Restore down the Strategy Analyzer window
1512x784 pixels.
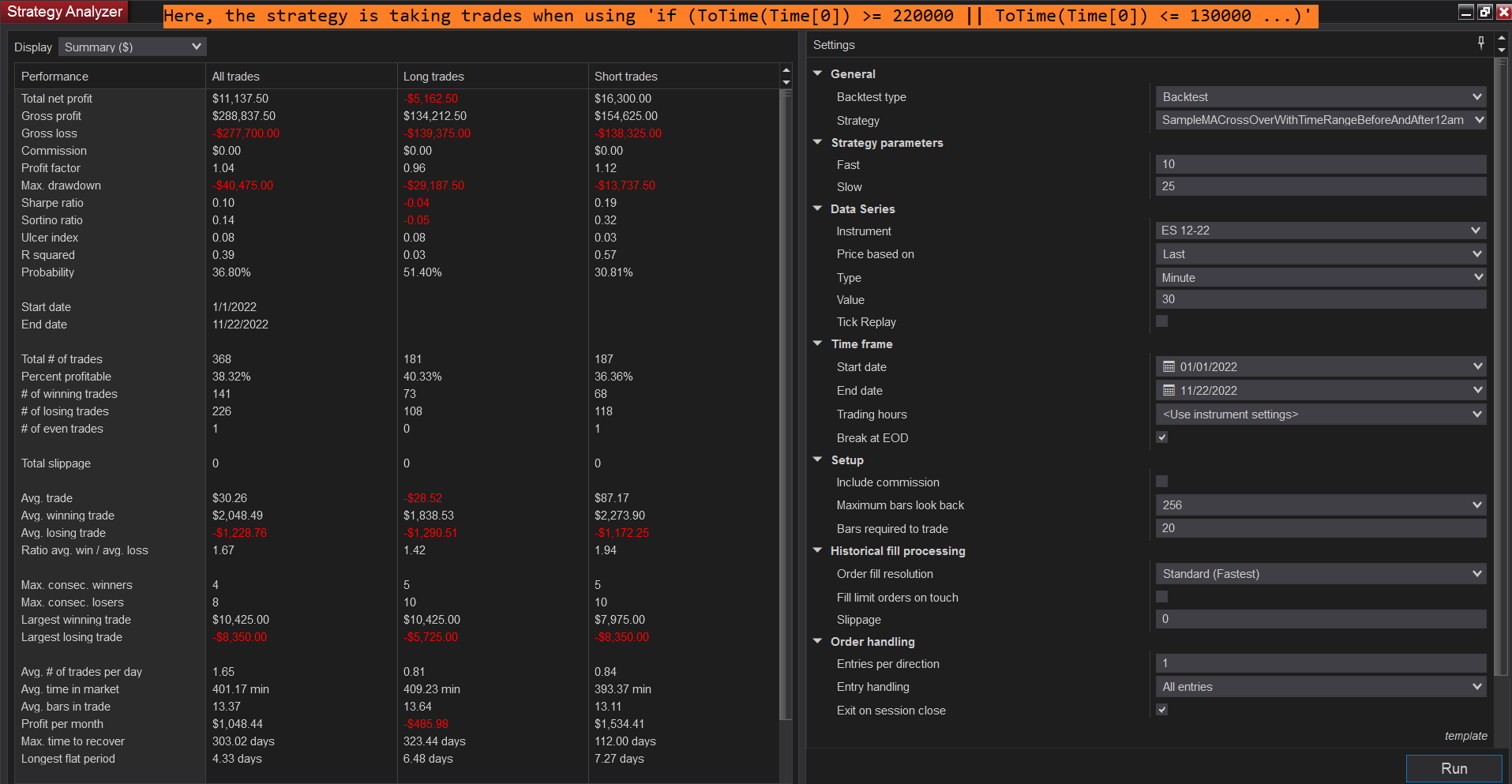tap(1485, 12)
